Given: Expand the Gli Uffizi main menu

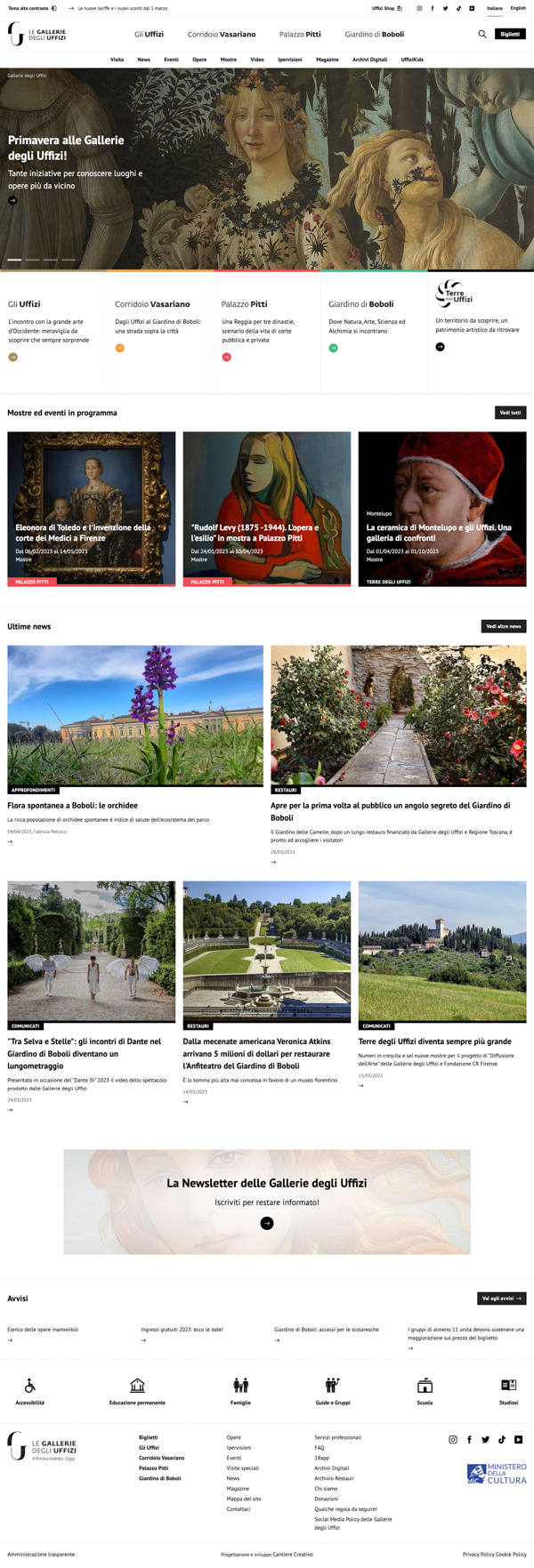Looking at the screenshot, I should point(149,34).
